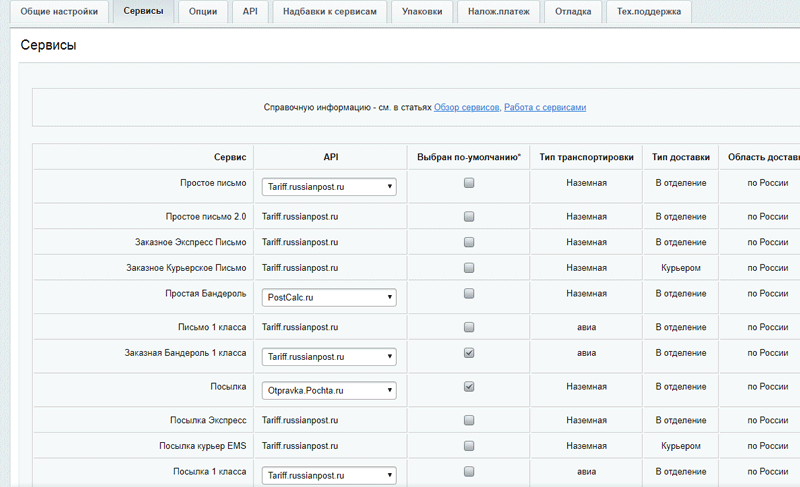
Task: Open the API tab
Action: (250, 12)
